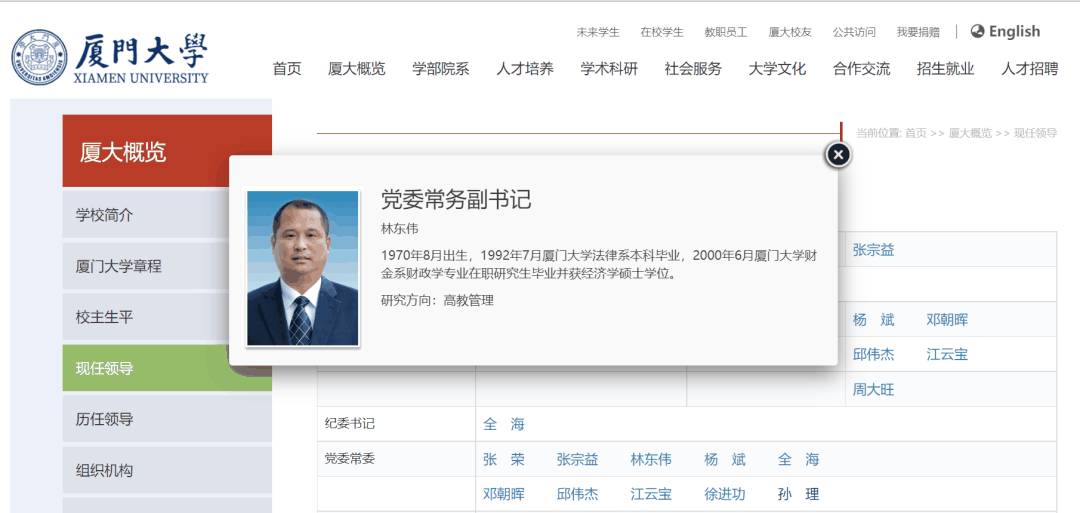Open the 招生就业 navigation menu

coord(945,69)
